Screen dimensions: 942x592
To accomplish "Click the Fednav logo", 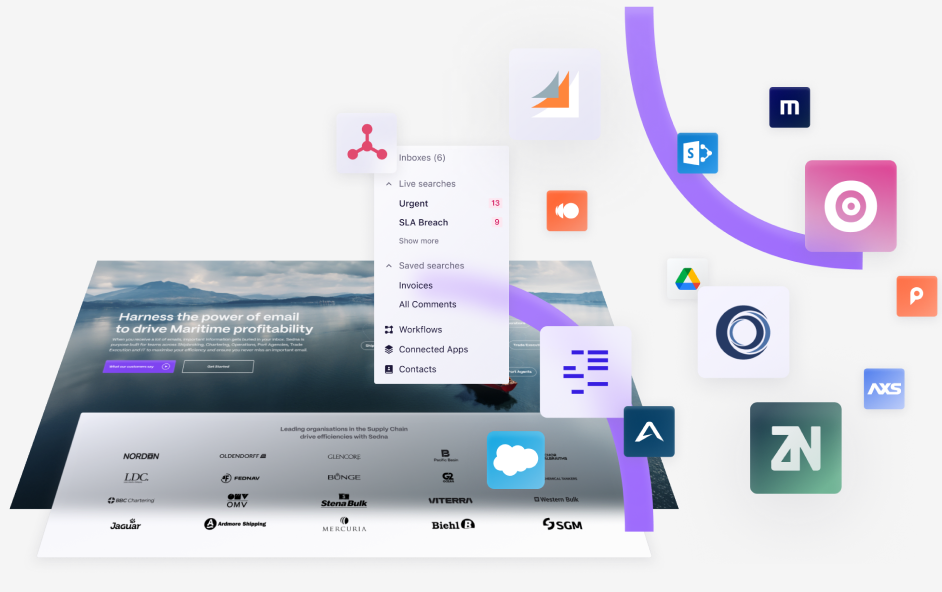I will pos(240,478).
